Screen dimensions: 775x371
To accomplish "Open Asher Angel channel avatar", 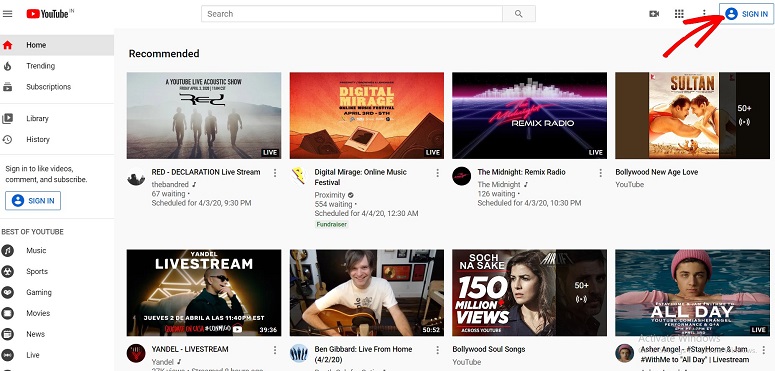I will (x=624, y=353).
